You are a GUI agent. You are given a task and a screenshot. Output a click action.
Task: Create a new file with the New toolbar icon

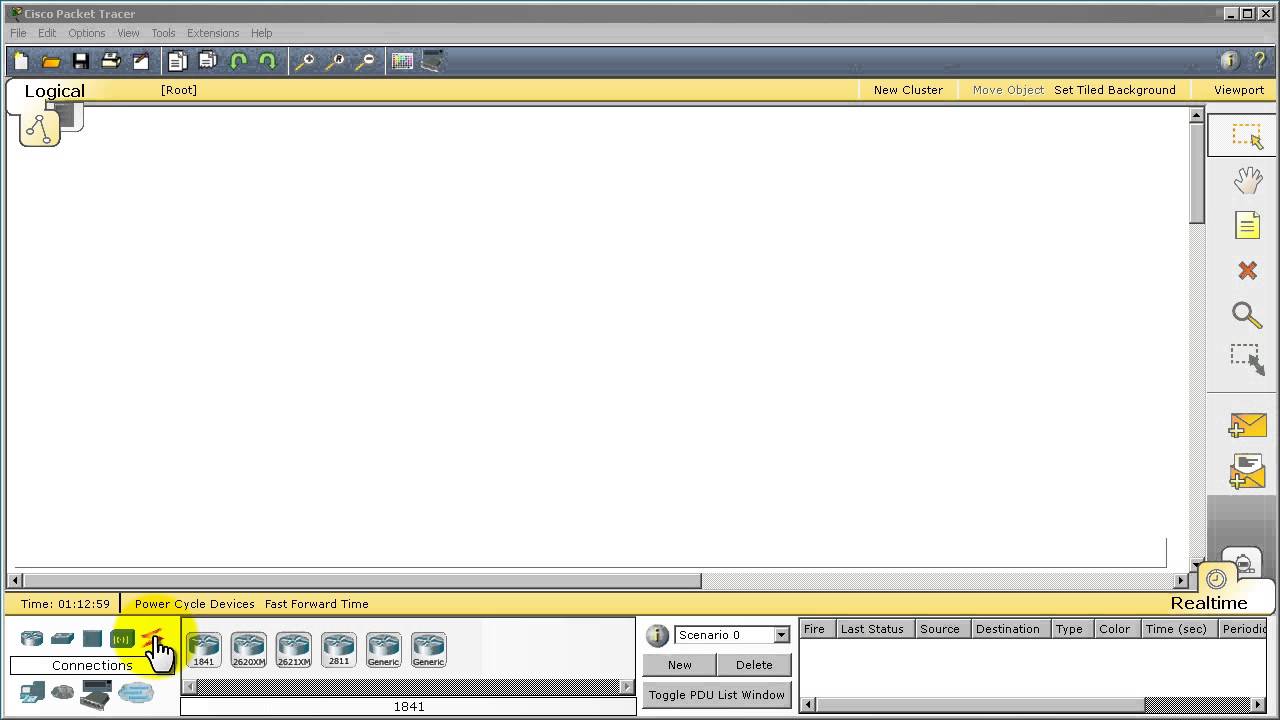click(x=21, y=61)
